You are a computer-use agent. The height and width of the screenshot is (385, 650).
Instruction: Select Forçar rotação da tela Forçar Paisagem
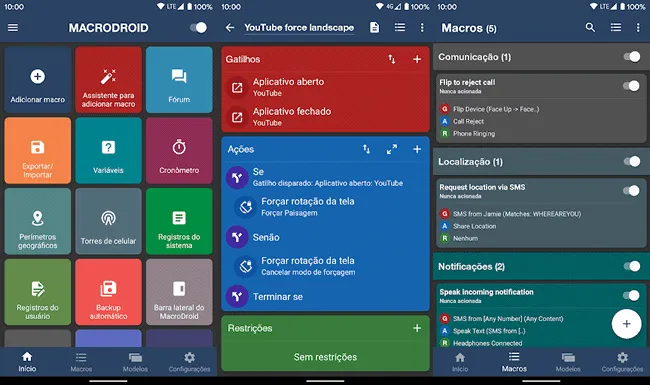[x=329, y=207]
